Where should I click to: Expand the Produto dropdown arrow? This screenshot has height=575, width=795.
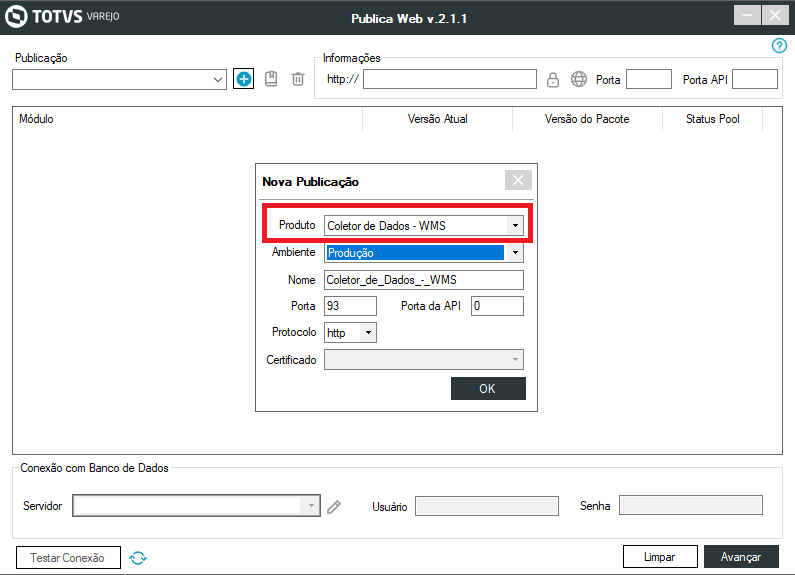pos(515,226)
